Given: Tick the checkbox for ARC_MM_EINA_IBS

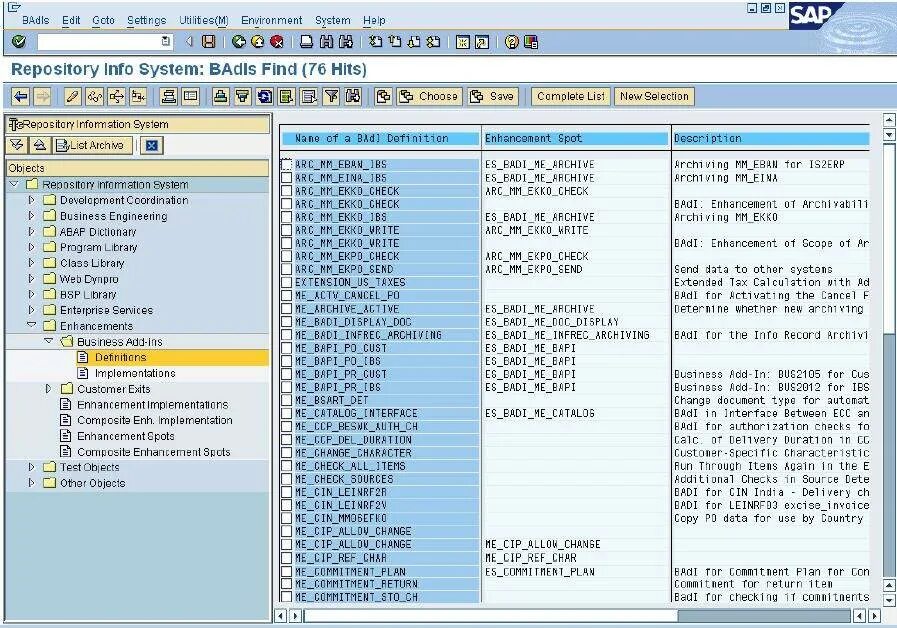Looking at the screenshot, I should click(x=287, y=178).
